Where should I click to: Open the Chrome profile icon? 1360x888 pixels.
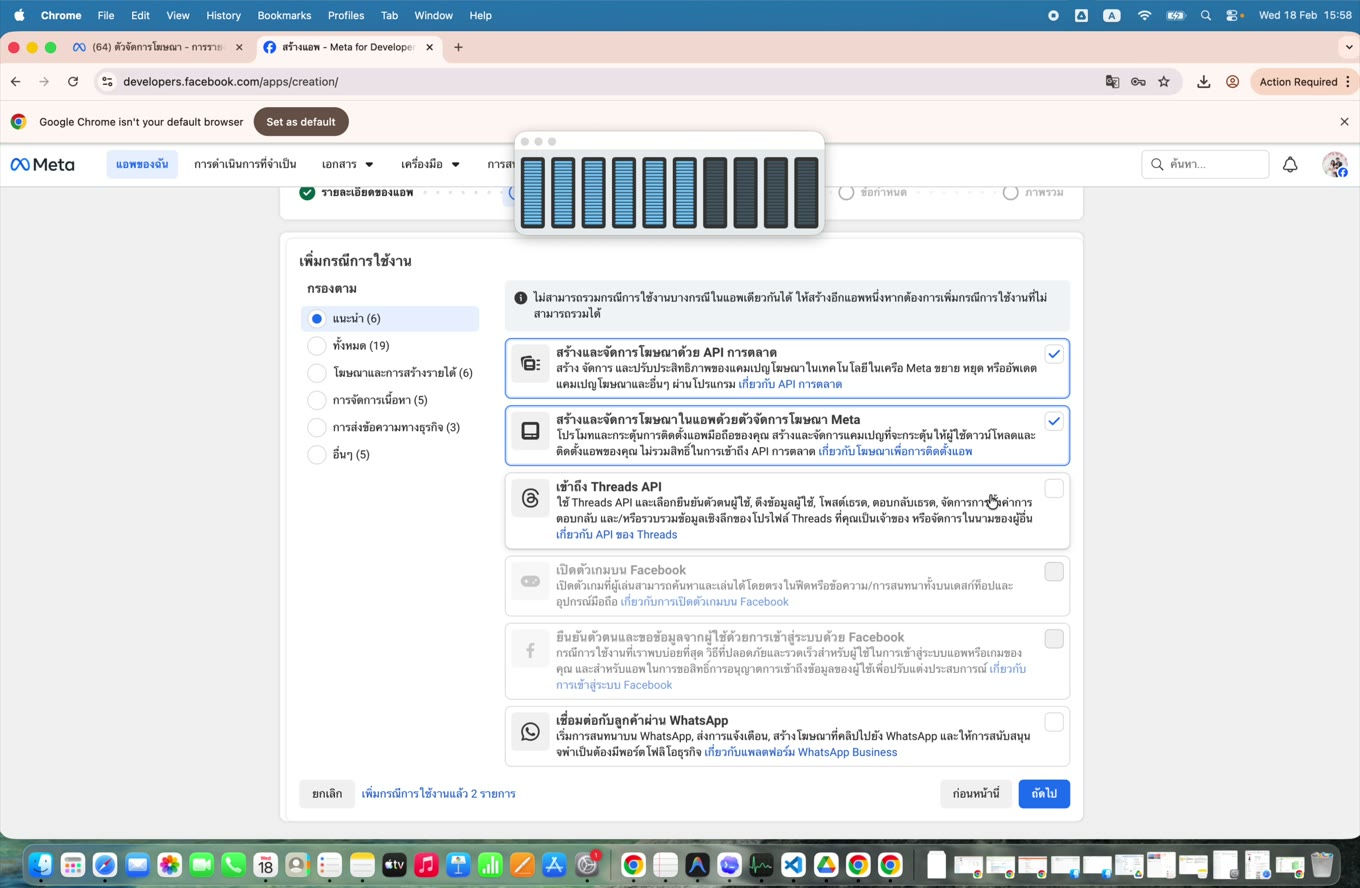(1233, 82)
